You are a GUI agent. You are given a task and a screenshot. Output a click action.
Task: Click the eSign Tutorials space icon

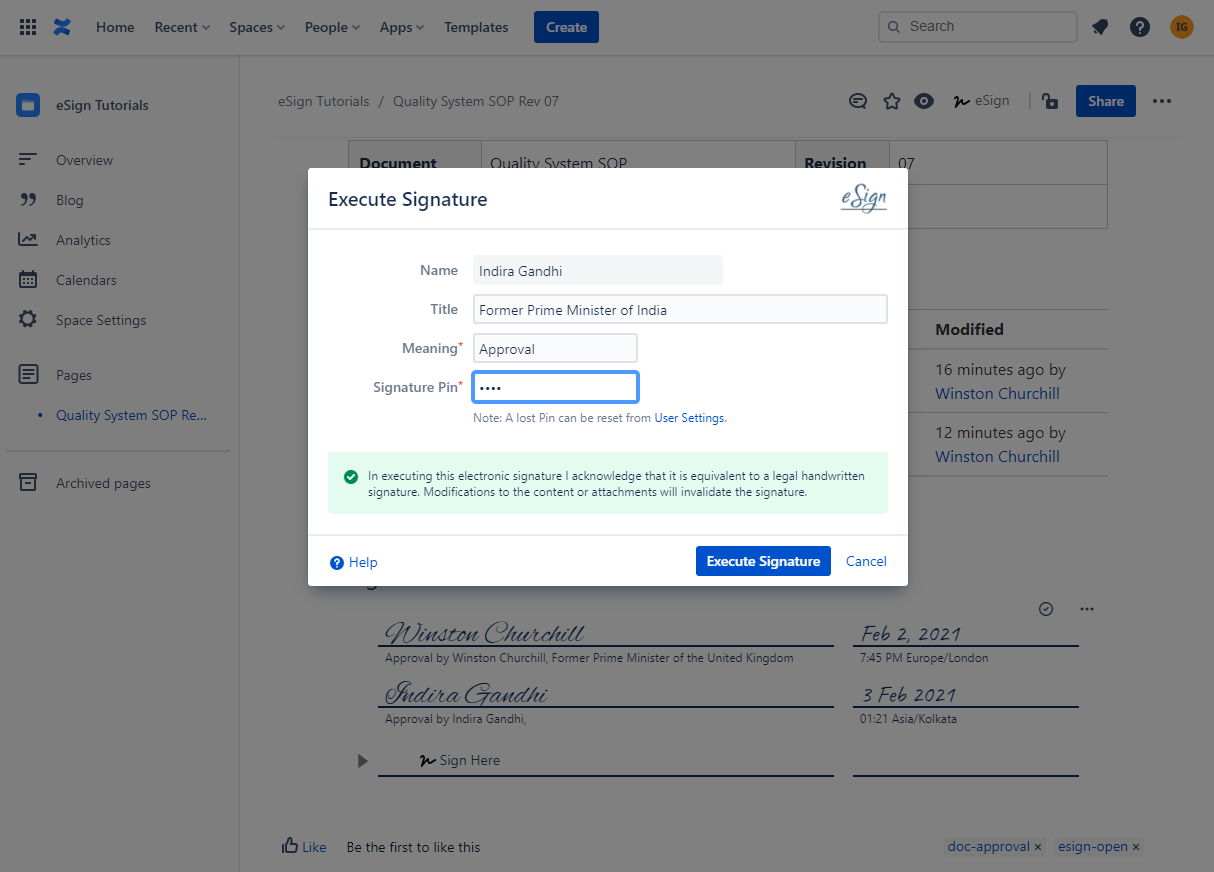[x=28, y=105]
